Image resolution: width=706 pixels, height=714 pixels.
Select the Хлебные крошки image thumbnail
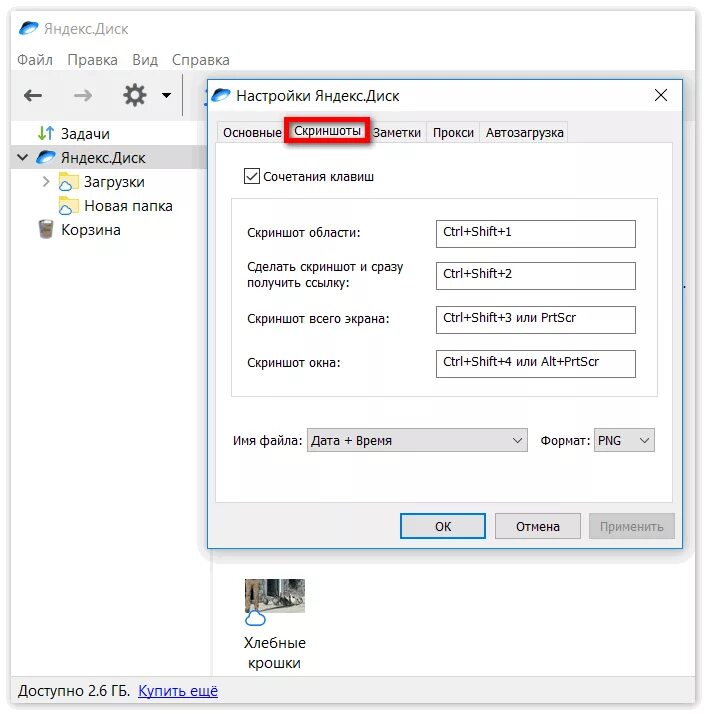click(x=275, y=596)
